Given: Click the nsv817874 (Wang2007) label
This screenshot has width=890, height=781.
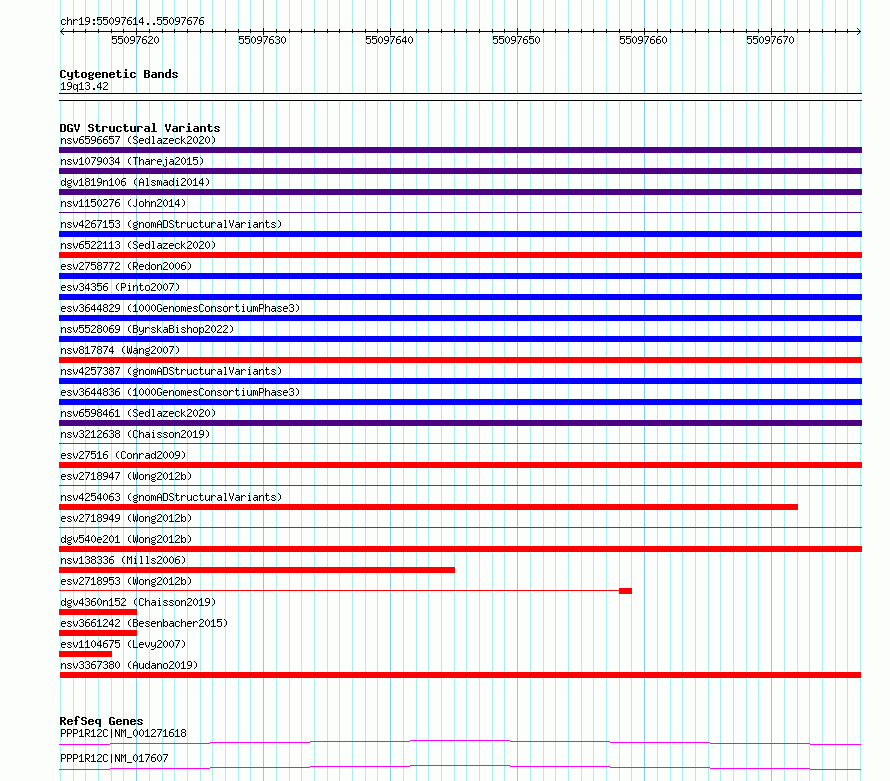Looking at the screenshot, I should point(120,350).
